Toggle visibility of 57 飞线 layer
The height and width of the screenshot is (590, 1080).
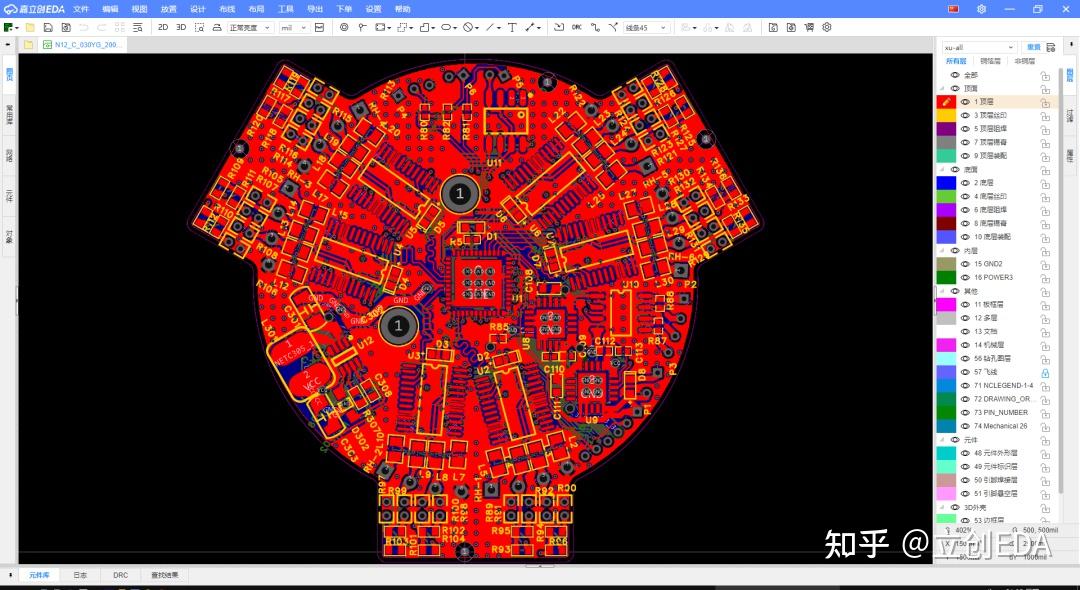pyautogui.click(x=965, y=372)
